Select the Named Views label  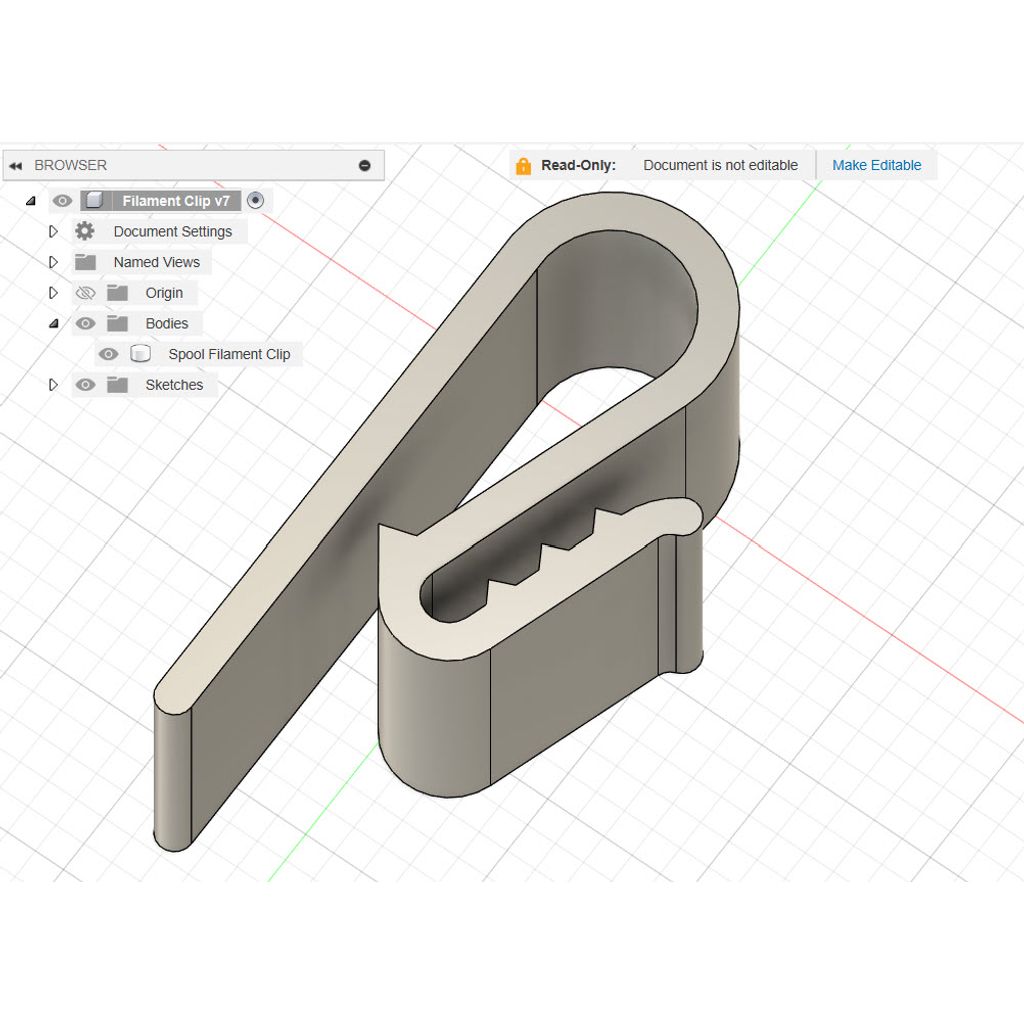pos(157,263)
